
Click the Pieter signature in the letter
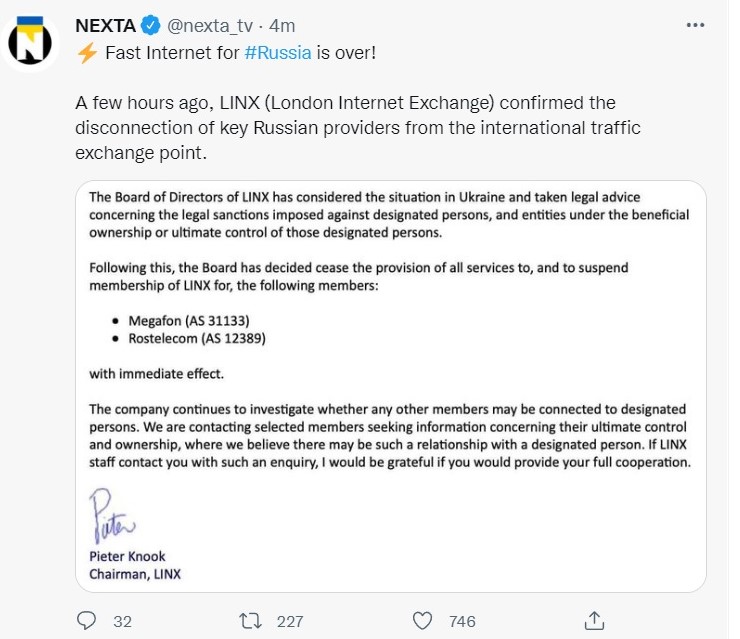point(111,516)
